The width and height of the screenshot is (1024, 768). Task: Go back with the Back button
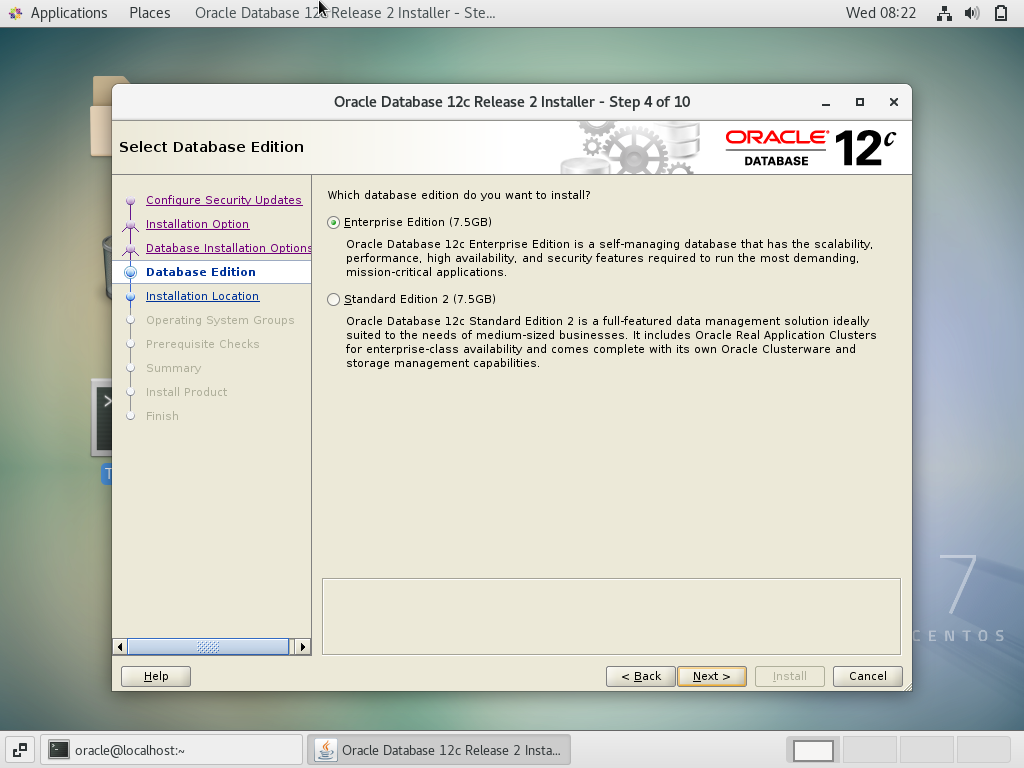641,677
